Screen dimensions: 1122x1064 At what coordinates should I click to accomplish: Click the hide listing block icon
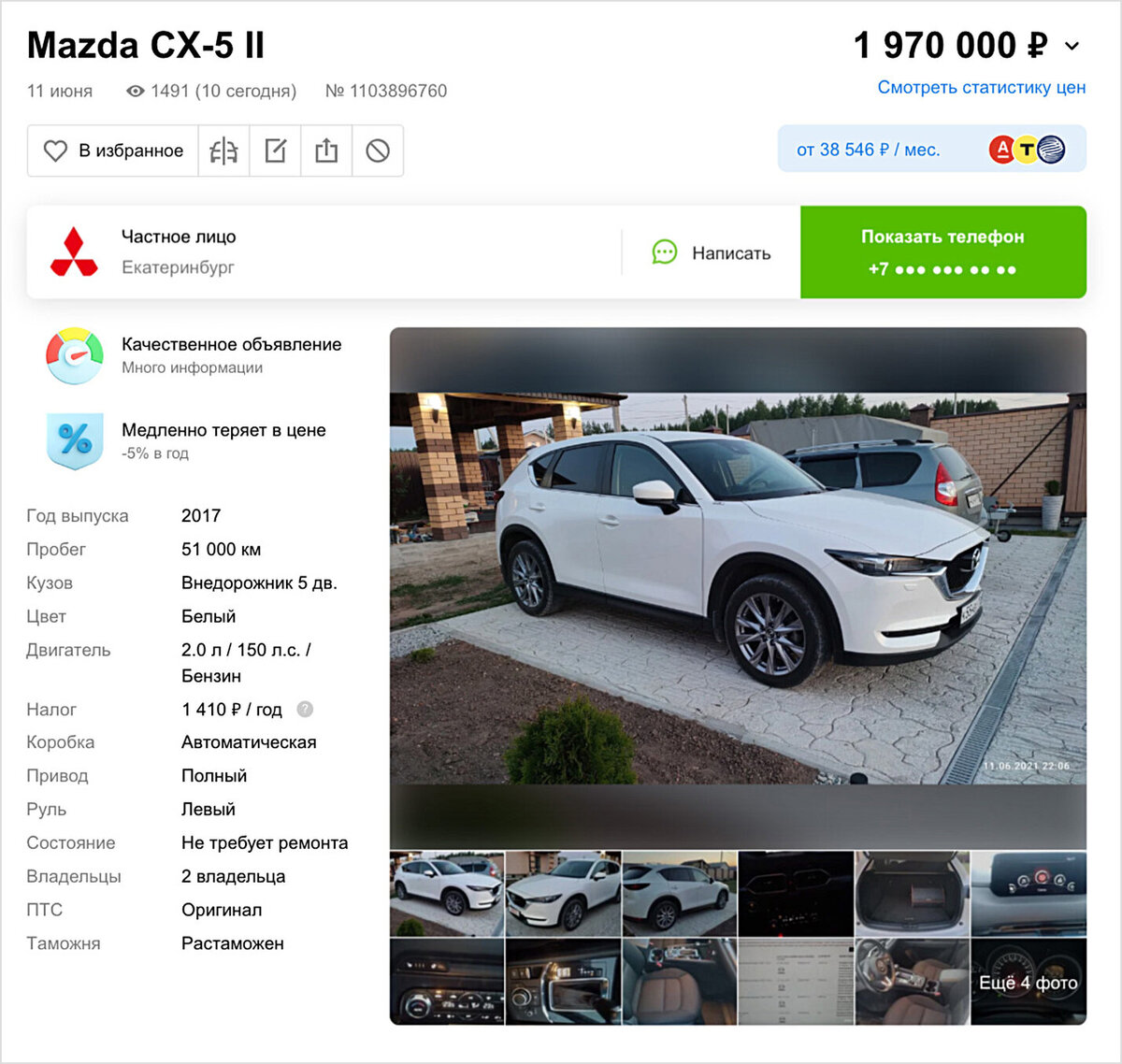pyautogui.click(x=378, y=151)
